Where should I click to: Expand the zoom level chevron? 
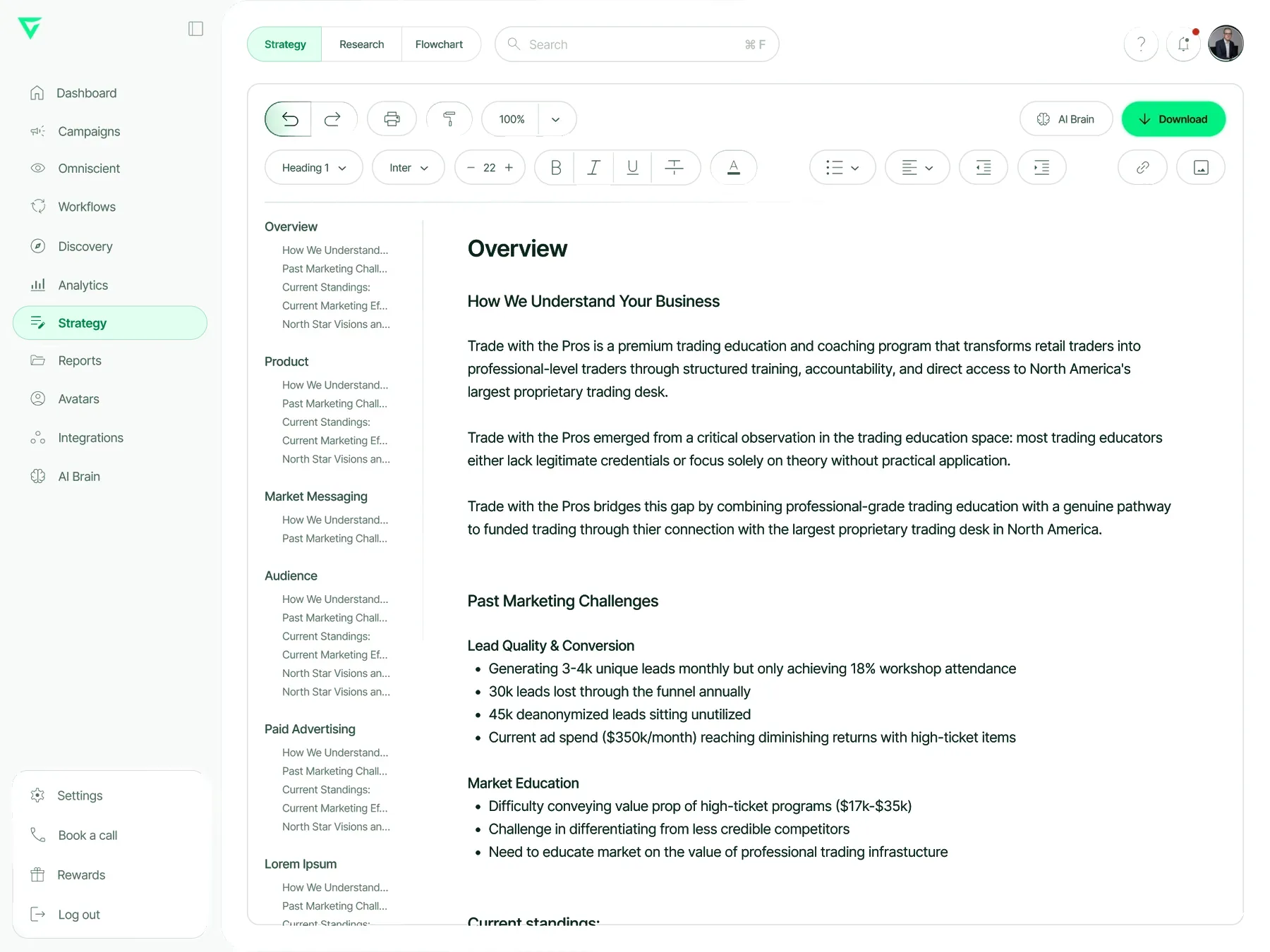[x=556, y=119]
